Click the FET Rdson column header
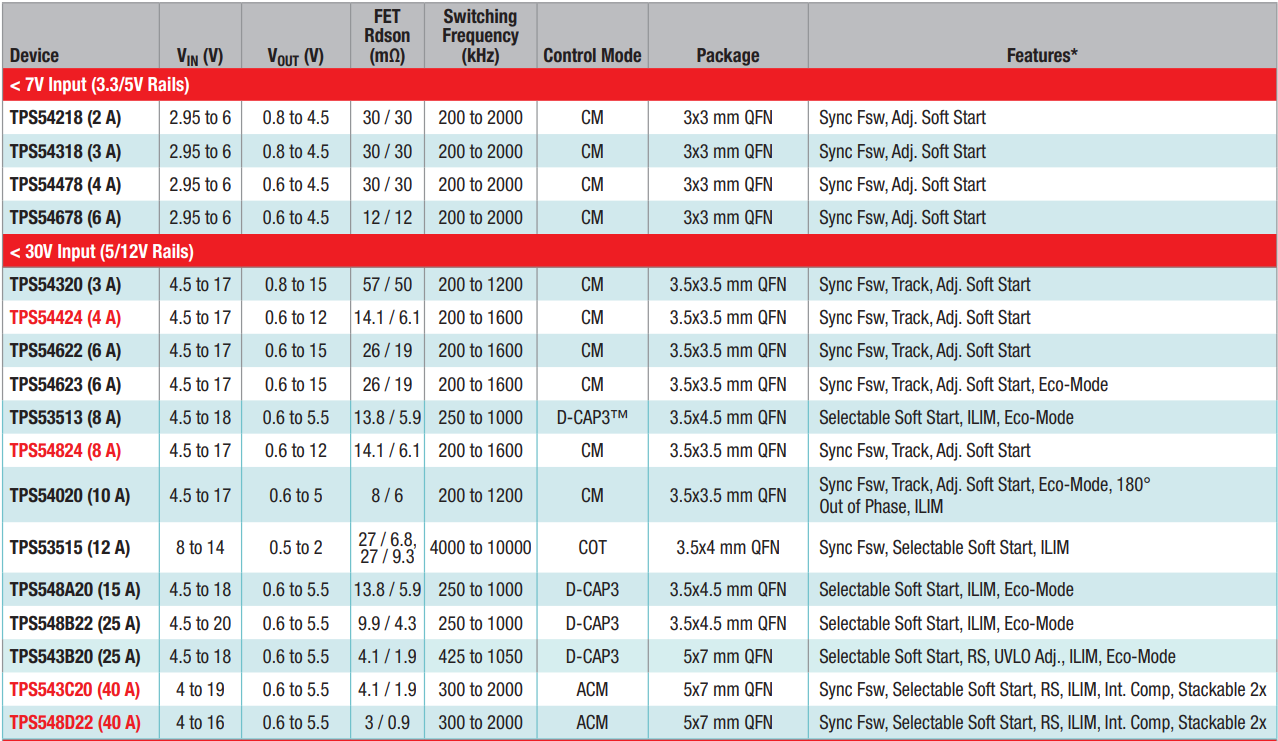 pos(387,36)
